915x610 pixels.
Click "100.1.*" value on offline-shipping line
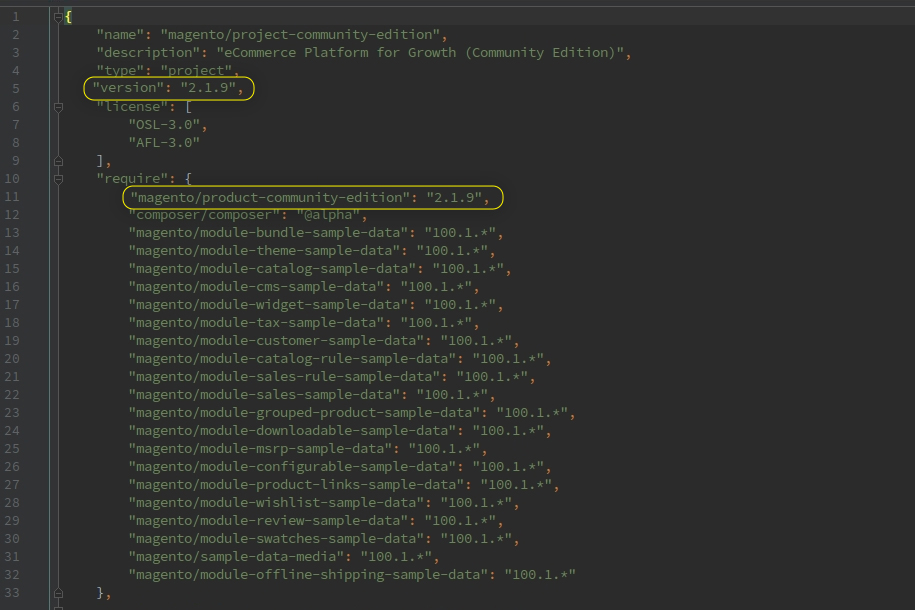pos(540,575)
